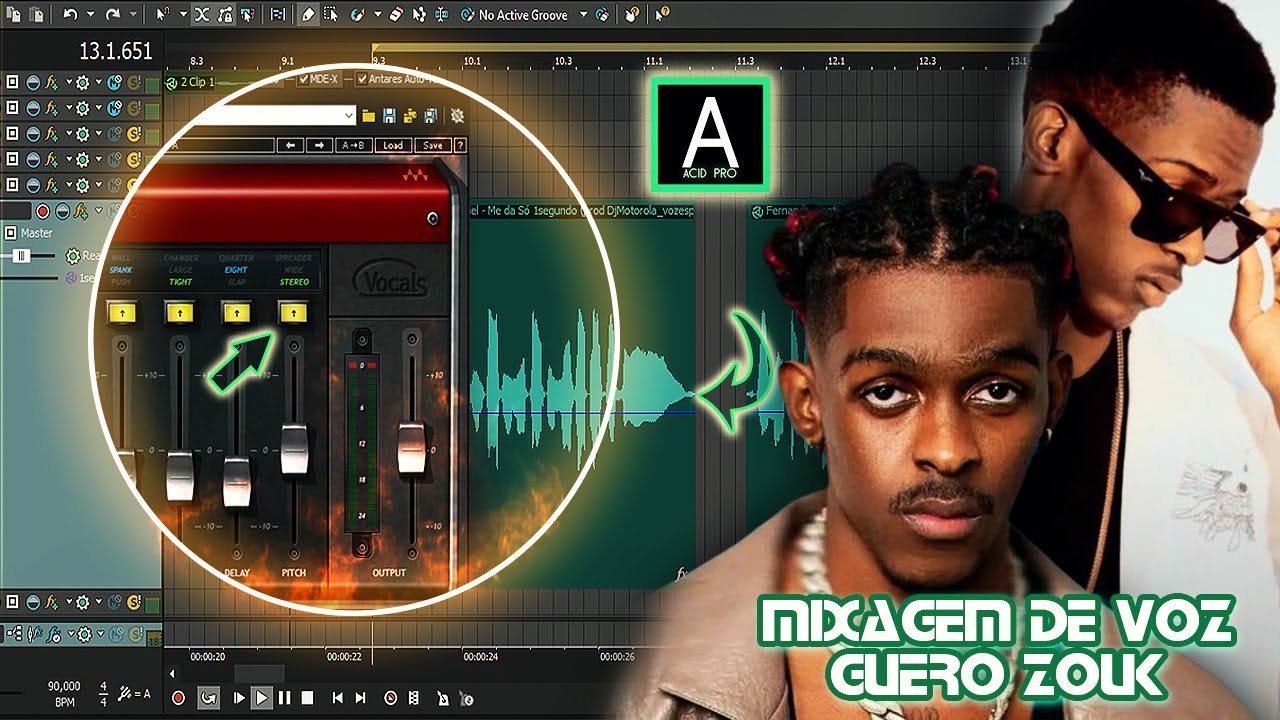Arm the vocal track for recording
Screen dimensions: 1280x720
pos(43,211)
